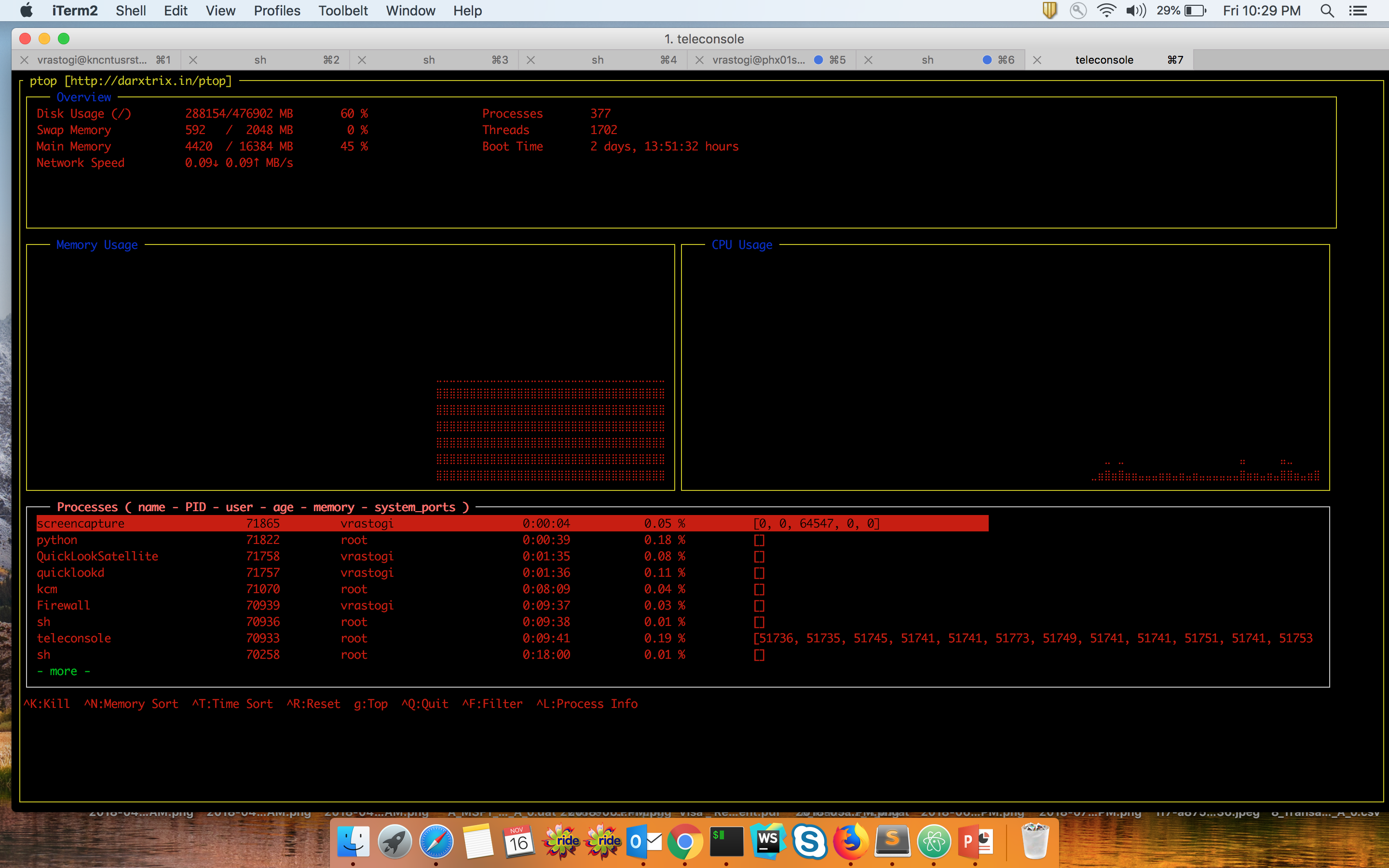Open Firefox from the dock

(x=851, y=841)
